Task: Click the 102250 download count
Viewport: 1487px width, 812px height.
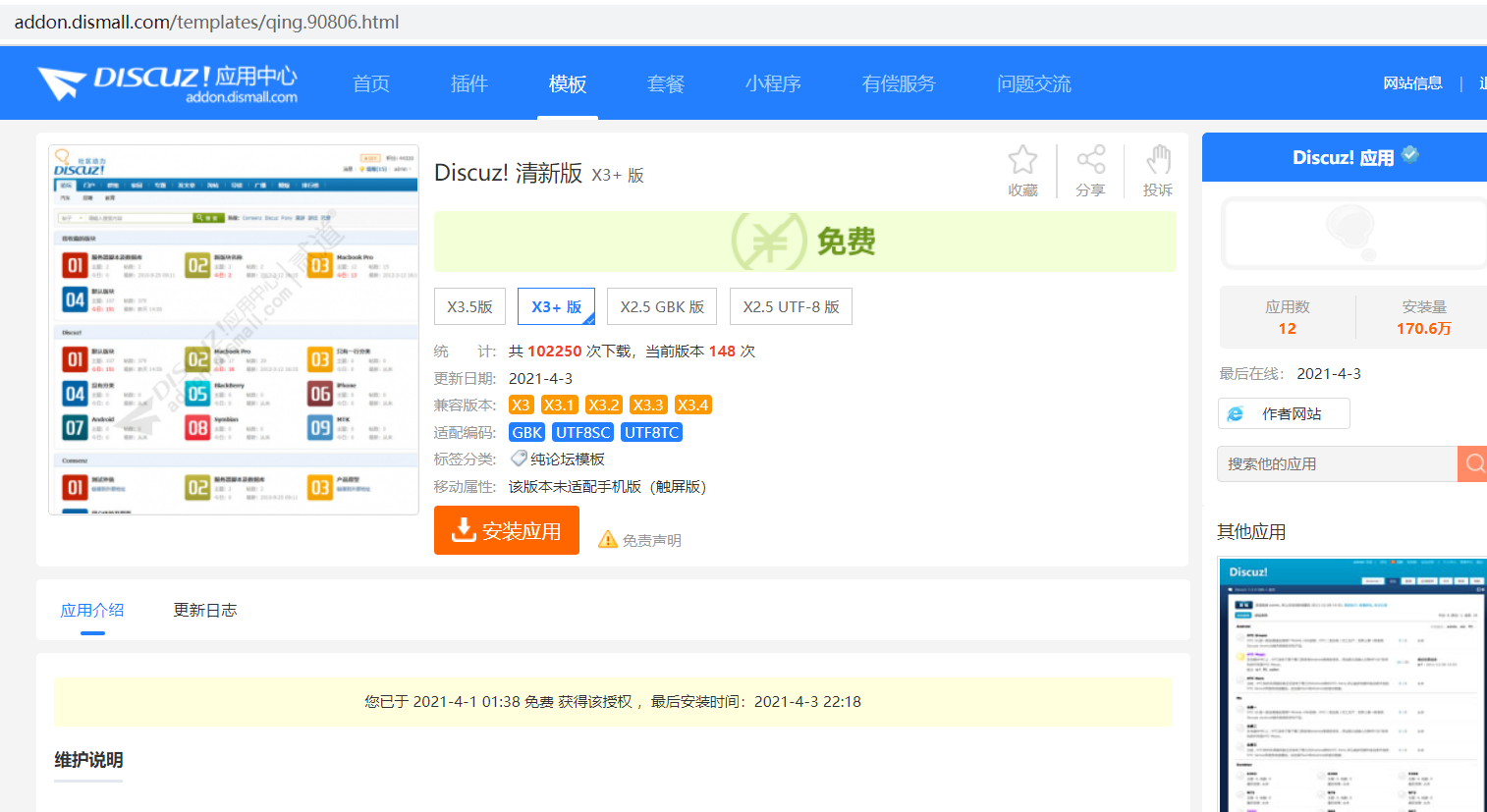Action: pyautogui.click(x=555, y=351)
